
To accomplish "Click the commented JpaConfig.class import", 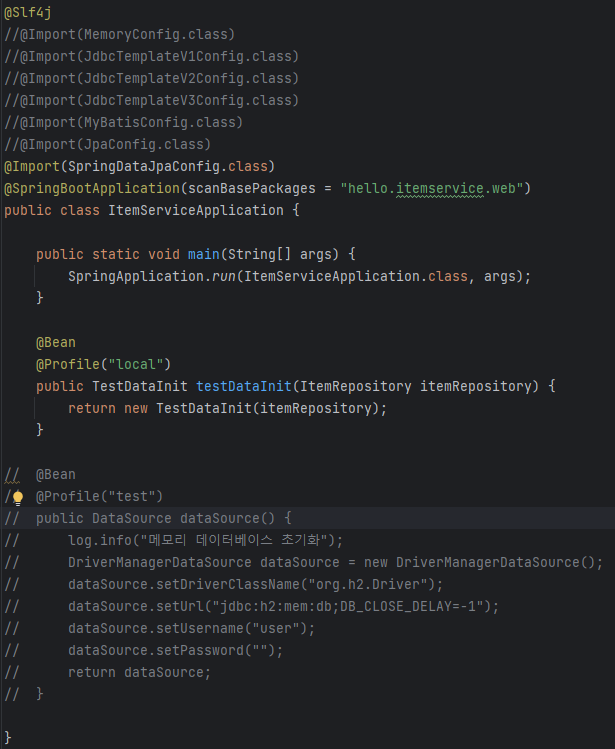I will pyautogui.click(x=108, y=144).
